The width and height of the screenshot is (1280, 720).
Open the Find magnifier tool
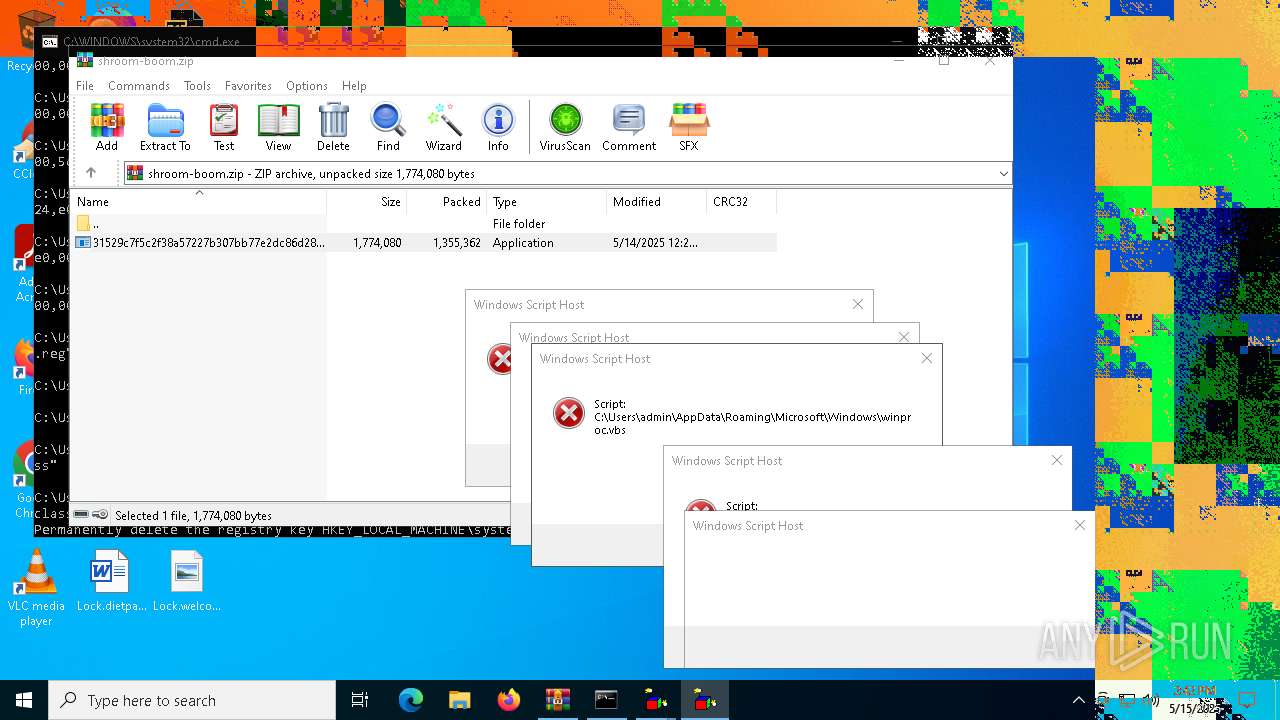click(x=388, y=127)
